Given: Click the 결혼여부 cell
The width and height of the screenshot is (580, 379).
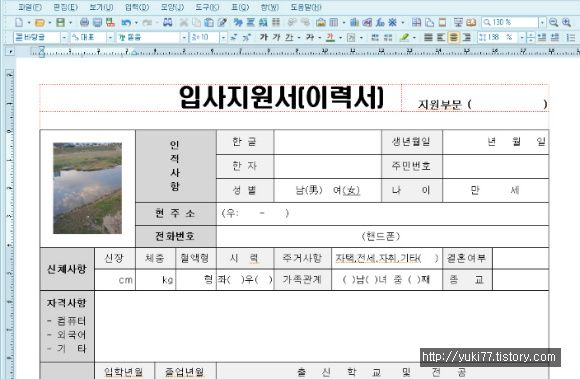Looking at the screenshot, I should tap(467, 258).
